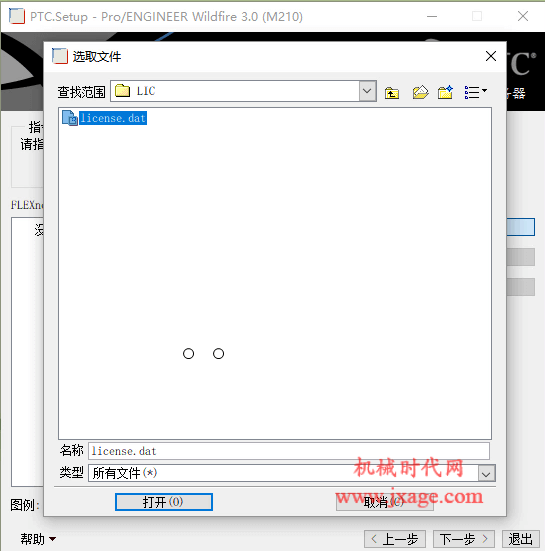Click the 下一步 next button in PTC.Setup
This screenshot has width=545, height=551.
[464, 539]
